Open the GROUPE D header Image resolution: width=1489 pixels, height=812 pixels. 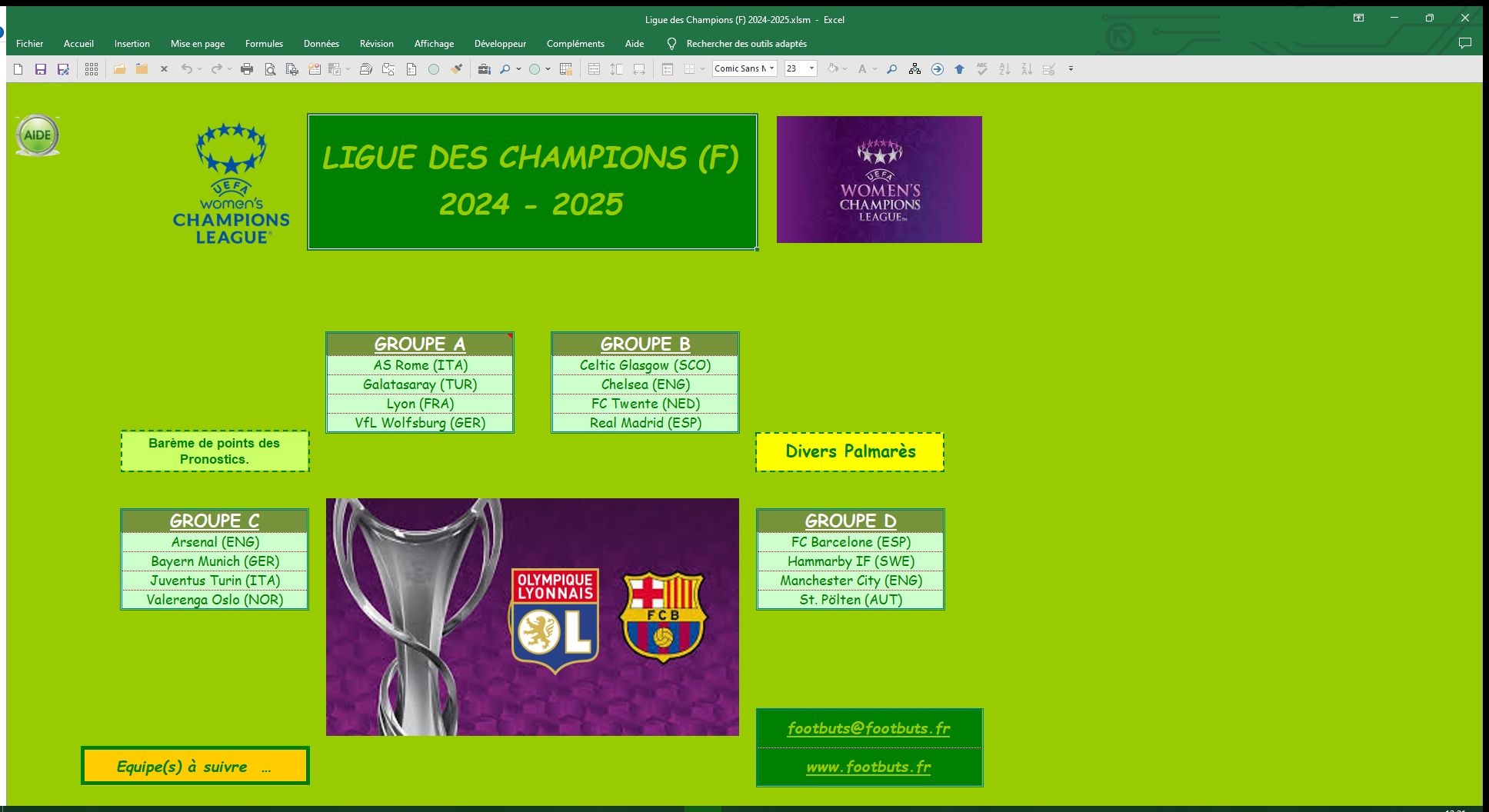pos(851,521)
